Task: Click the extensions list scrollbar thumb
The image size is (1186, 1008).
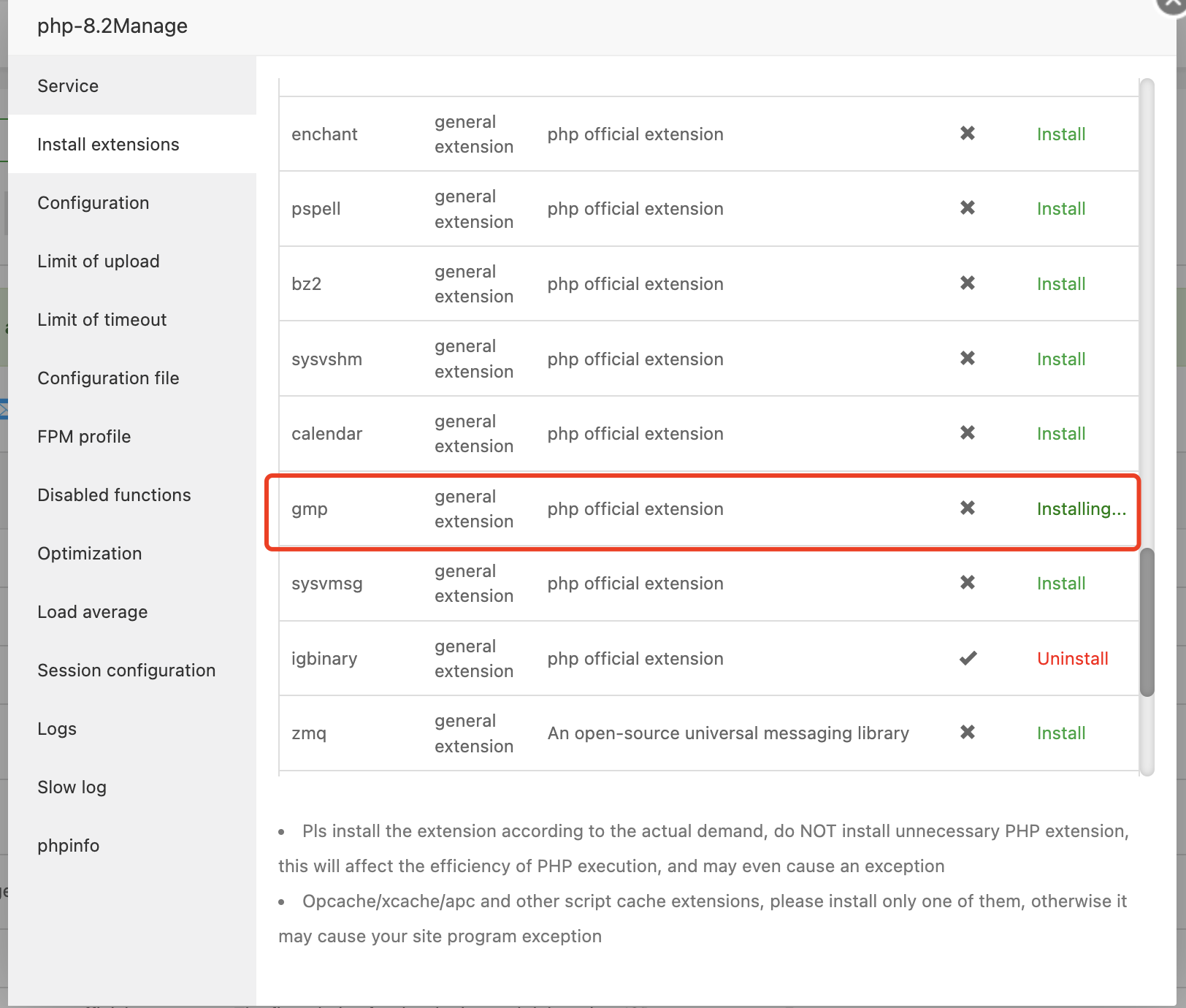Action: click(1147, 622)
